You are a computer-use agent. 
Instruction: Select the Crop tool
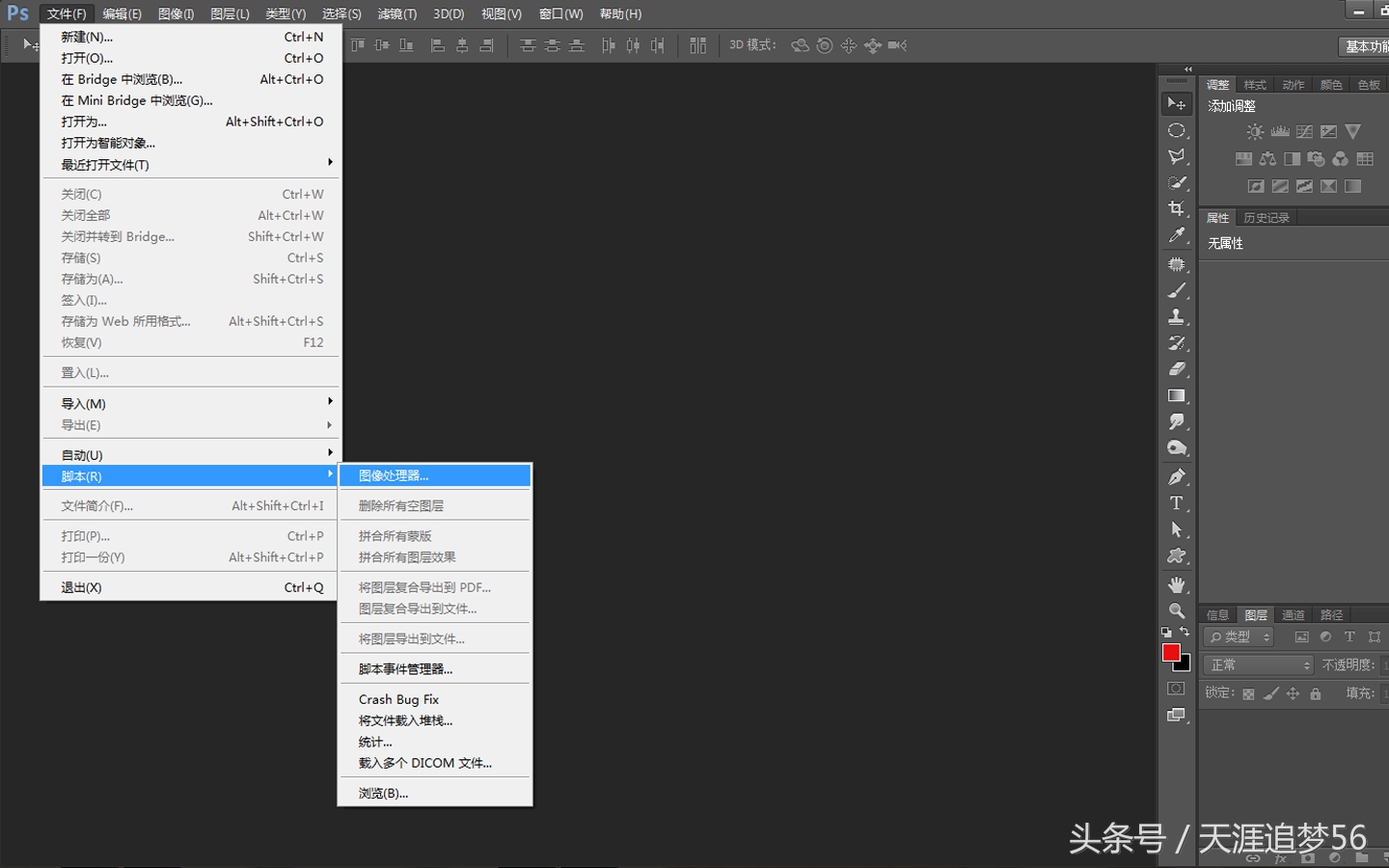(1177, 208)
